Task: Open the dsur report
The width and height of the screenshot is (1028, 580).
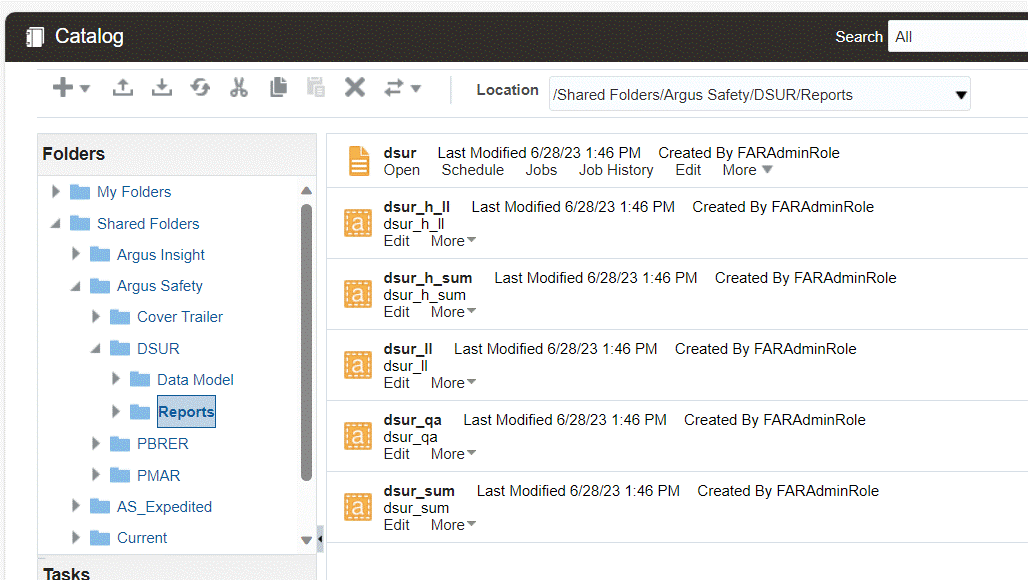Action: 401,170
